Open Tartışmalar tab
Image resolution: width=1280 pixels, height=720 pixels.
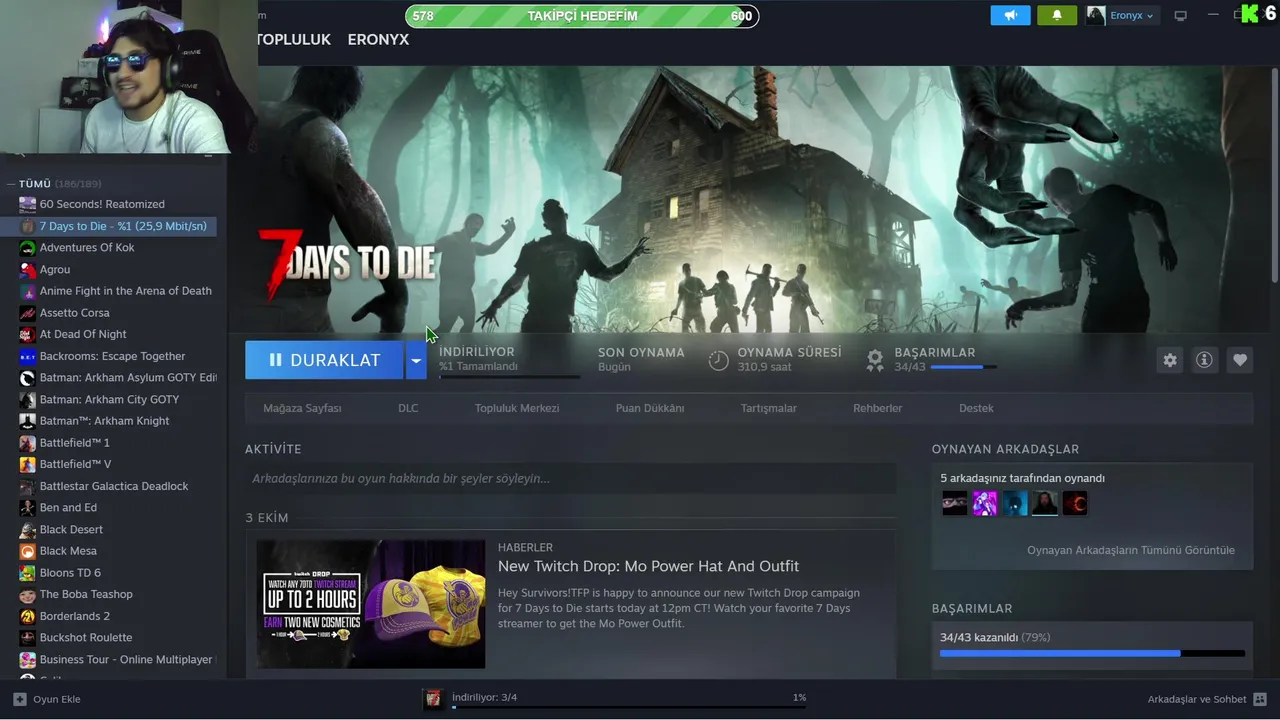coord(769,408)
